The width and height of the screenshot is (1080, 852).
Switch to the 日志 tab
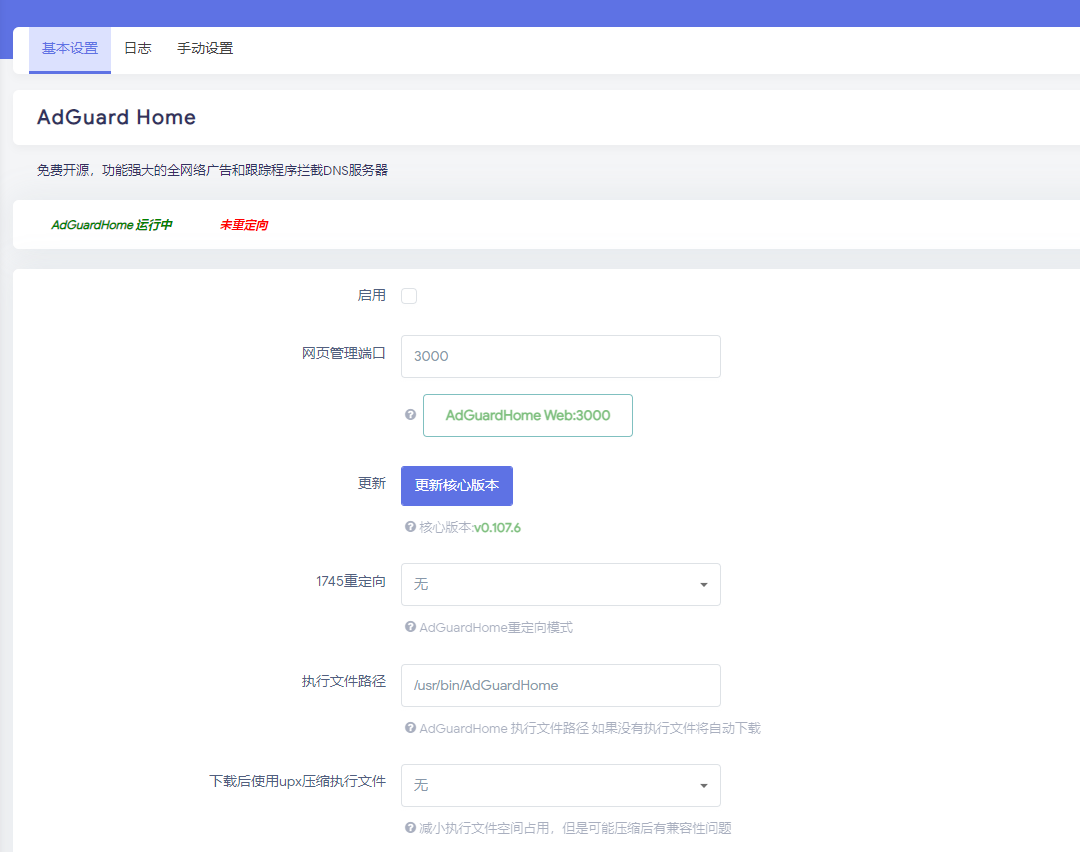[x=137, y=47]
